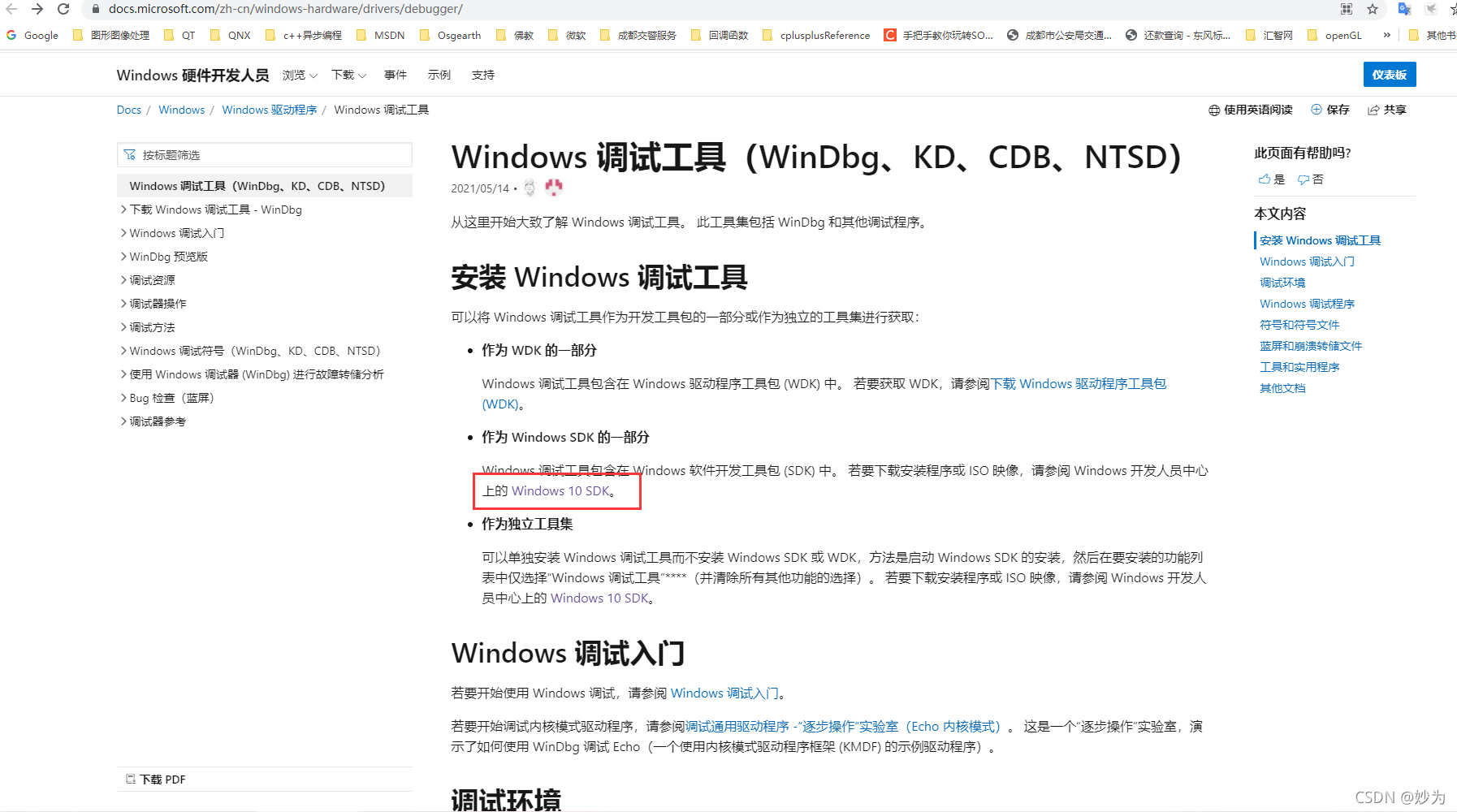Screen dimensions: 1457x812
Task: Open the QR code icon in address bar
Action: tap(1347, 9)
